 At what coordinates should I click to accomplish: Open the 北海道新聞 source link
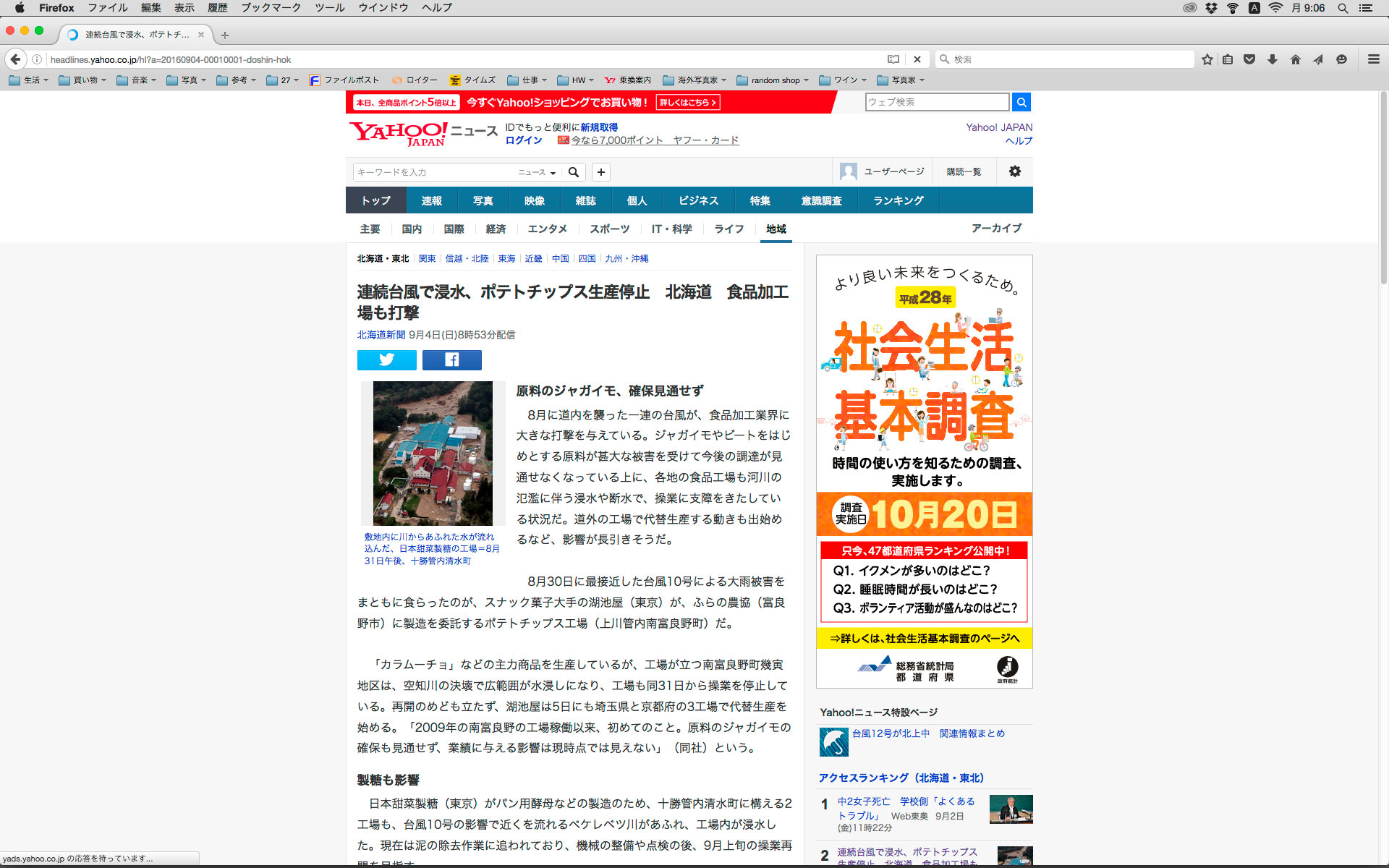click(x=381, y=335)
